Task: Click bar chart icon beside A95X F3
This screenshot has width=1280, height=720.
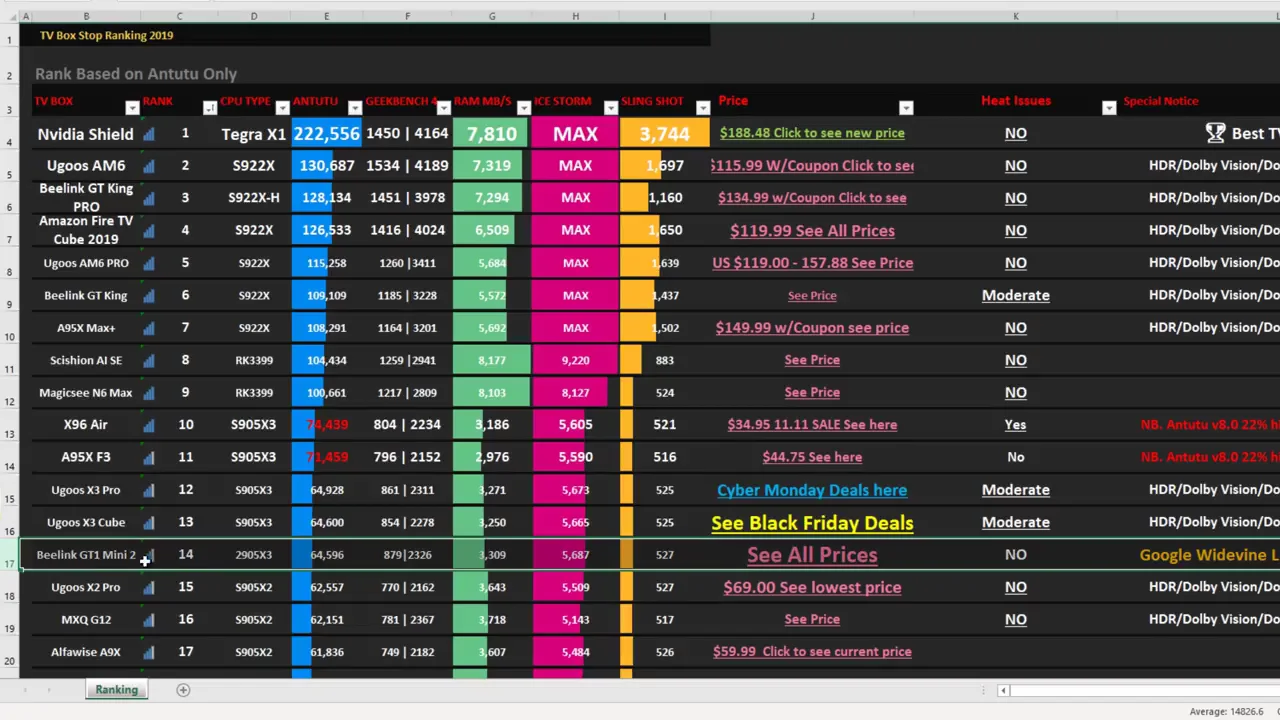Action: point(149,457)
